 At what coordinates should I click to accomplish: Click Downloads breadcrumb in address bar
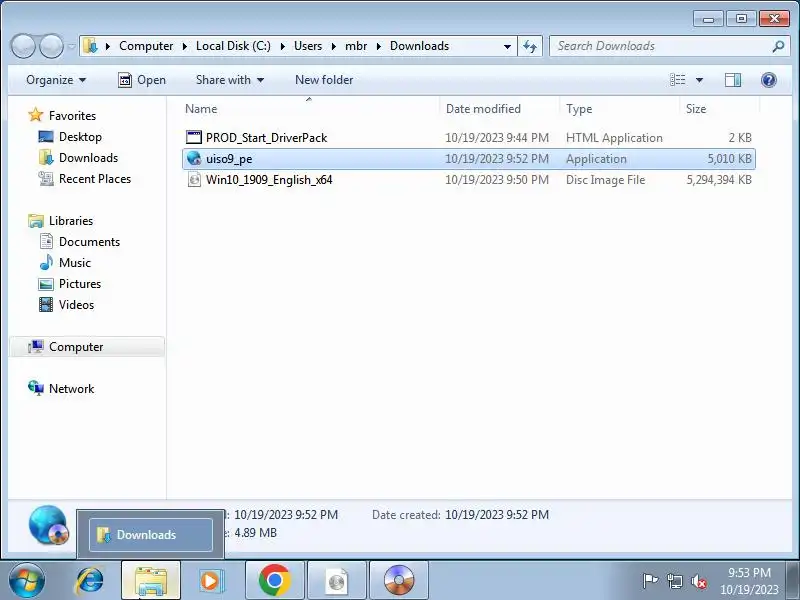[x=419, y=46]
